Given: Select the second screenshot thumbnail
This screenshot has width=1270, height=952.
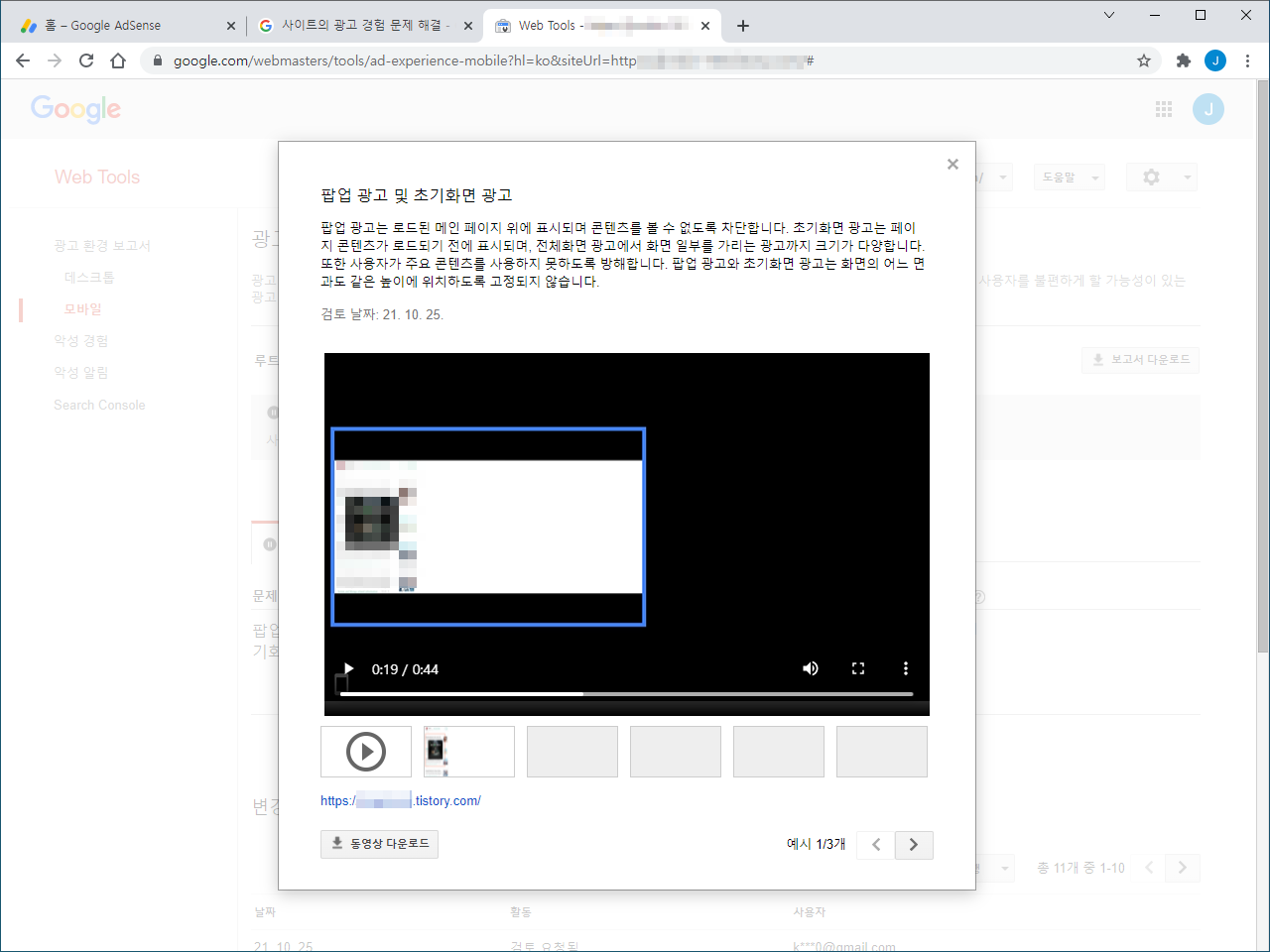Looking at the screenshot, I should point(469,752).
